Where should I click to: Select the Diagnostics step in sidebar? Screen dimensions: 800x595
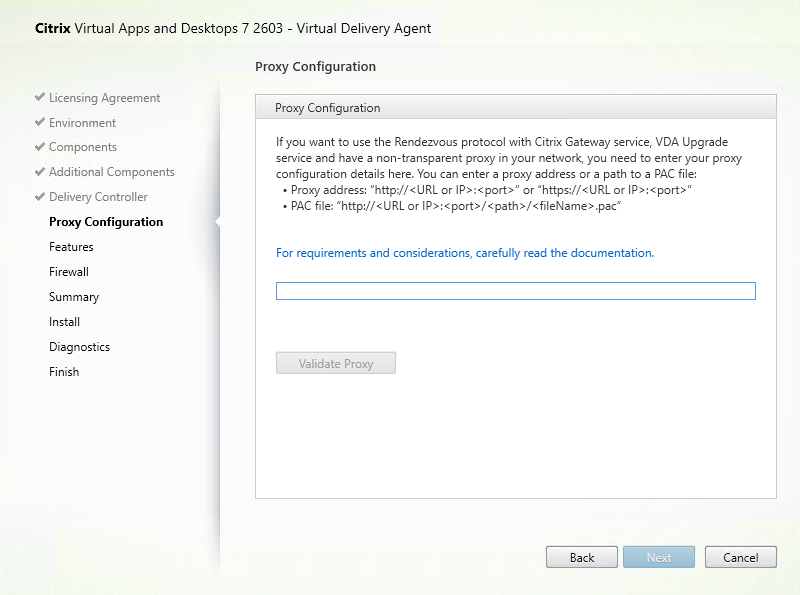(x=79, y=347)
